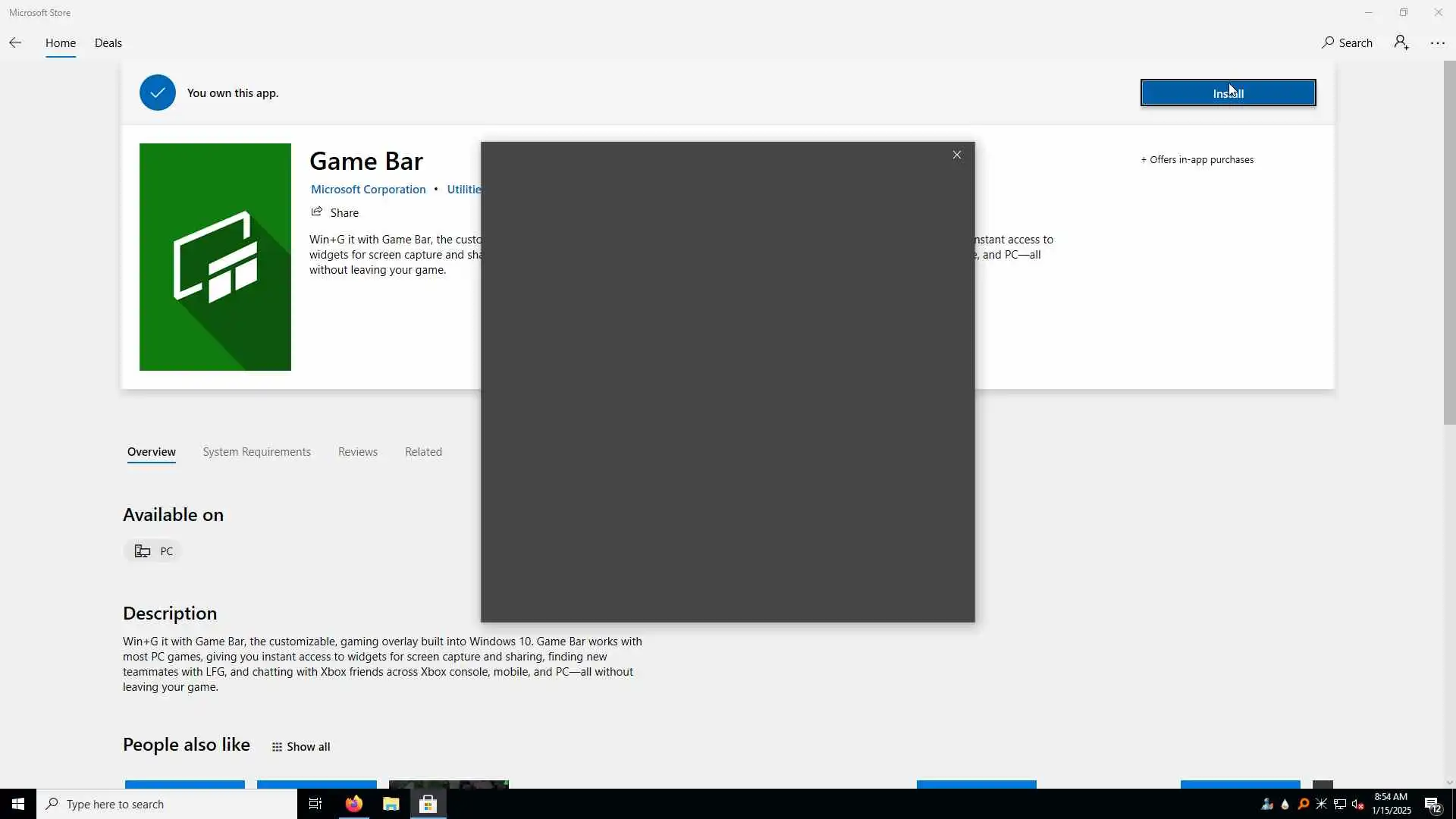Click the Share icon under Game Bar
This screenshot has width=1456, height=819.
click(317, 212)
